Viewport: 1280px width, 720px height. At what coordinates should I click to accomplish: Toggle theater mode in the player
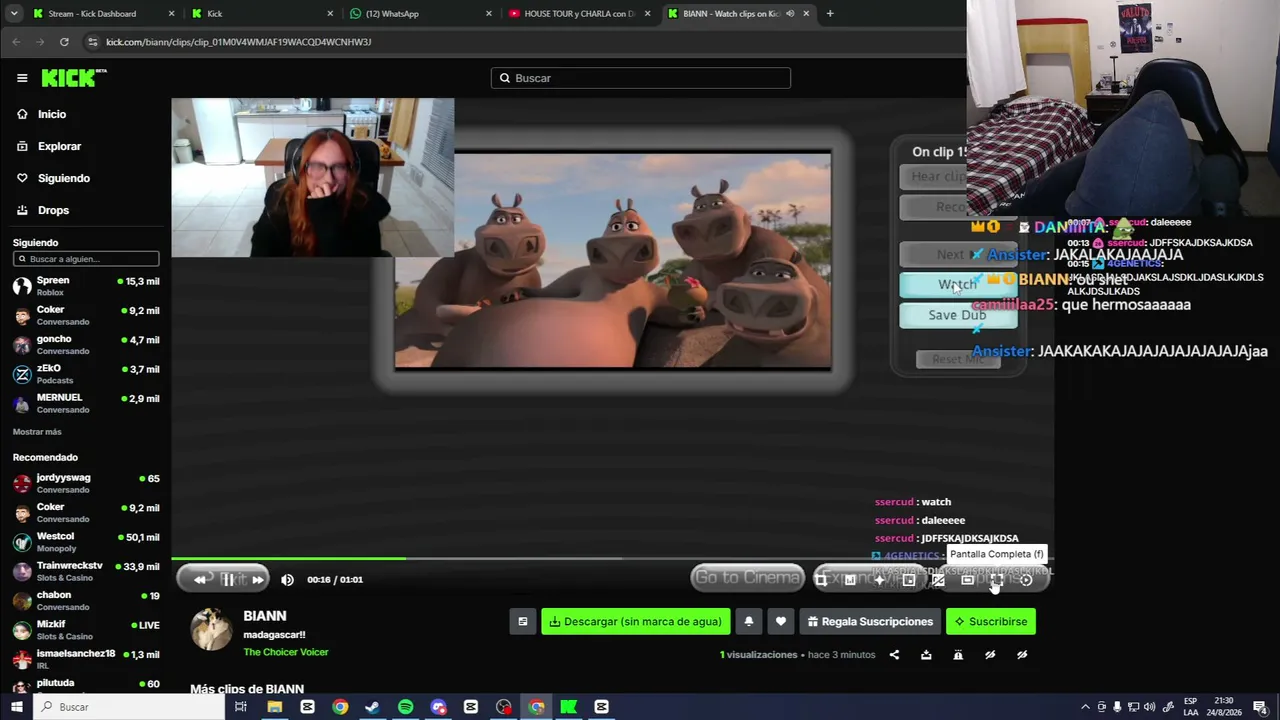click(x=967, y=579)
